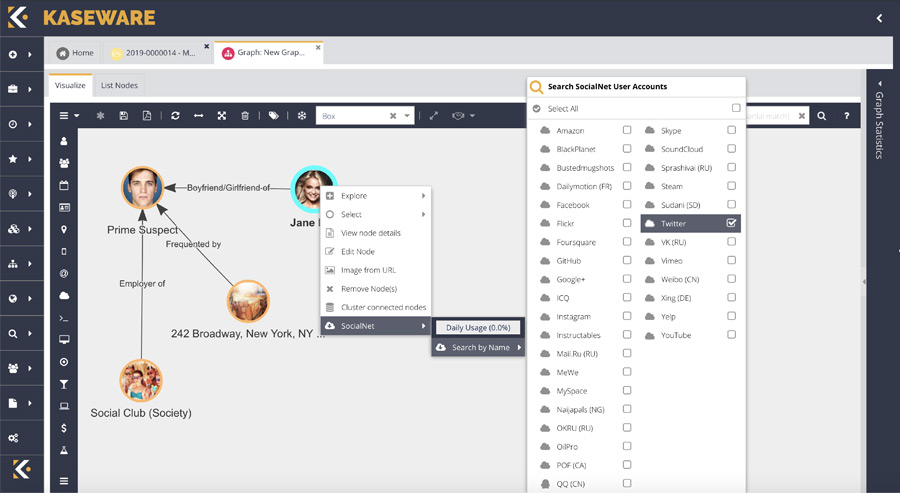900x493 pixels.
Task: Select the group of people node icon
Action: click(x=64, y=163)
